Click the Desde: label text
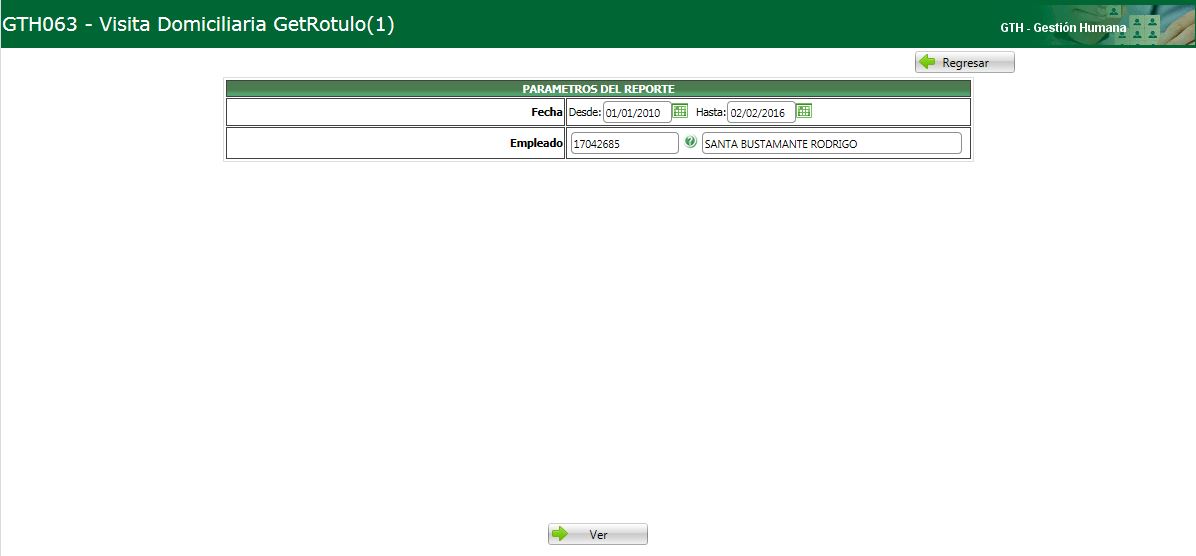 point(585,112)
